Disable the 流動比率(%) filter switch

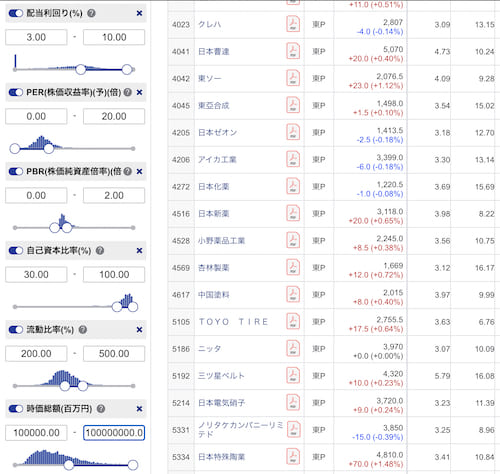[x=16, y=330]
